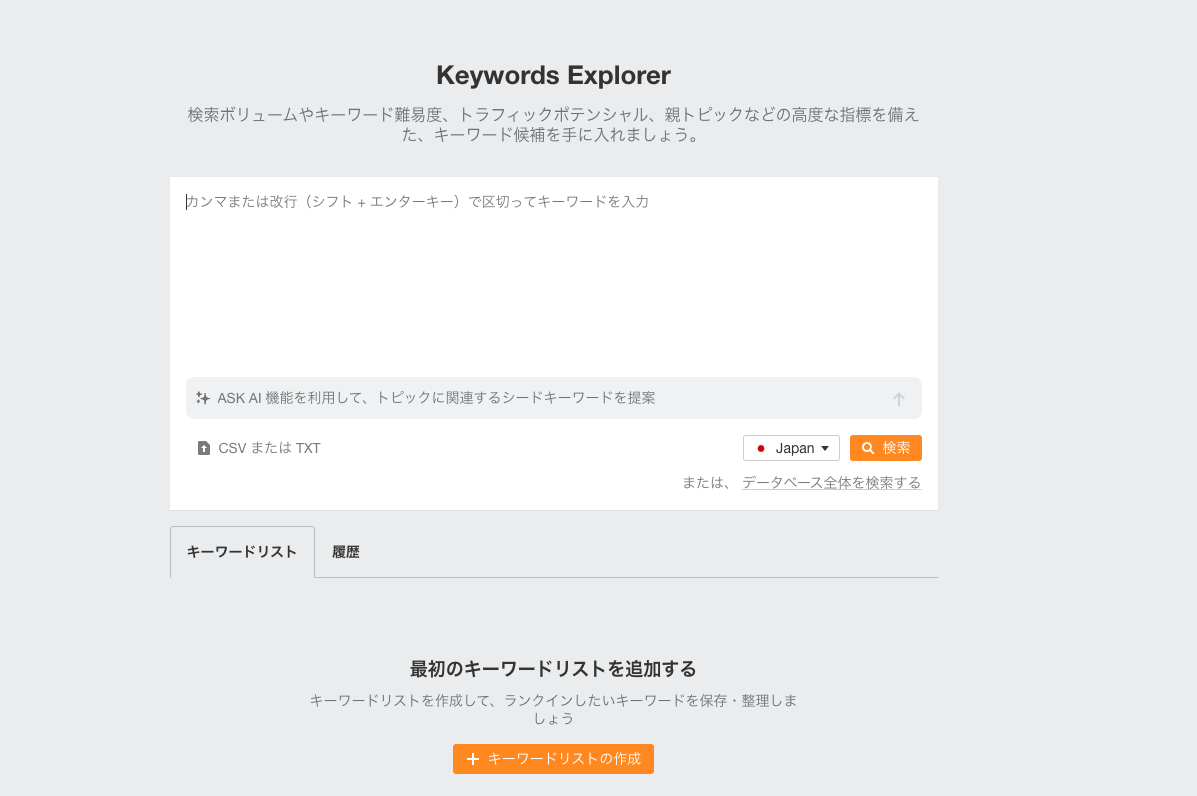
Task: Click the 最初のキーワードリストを追加する heading
Action: [x=553, y=668]
